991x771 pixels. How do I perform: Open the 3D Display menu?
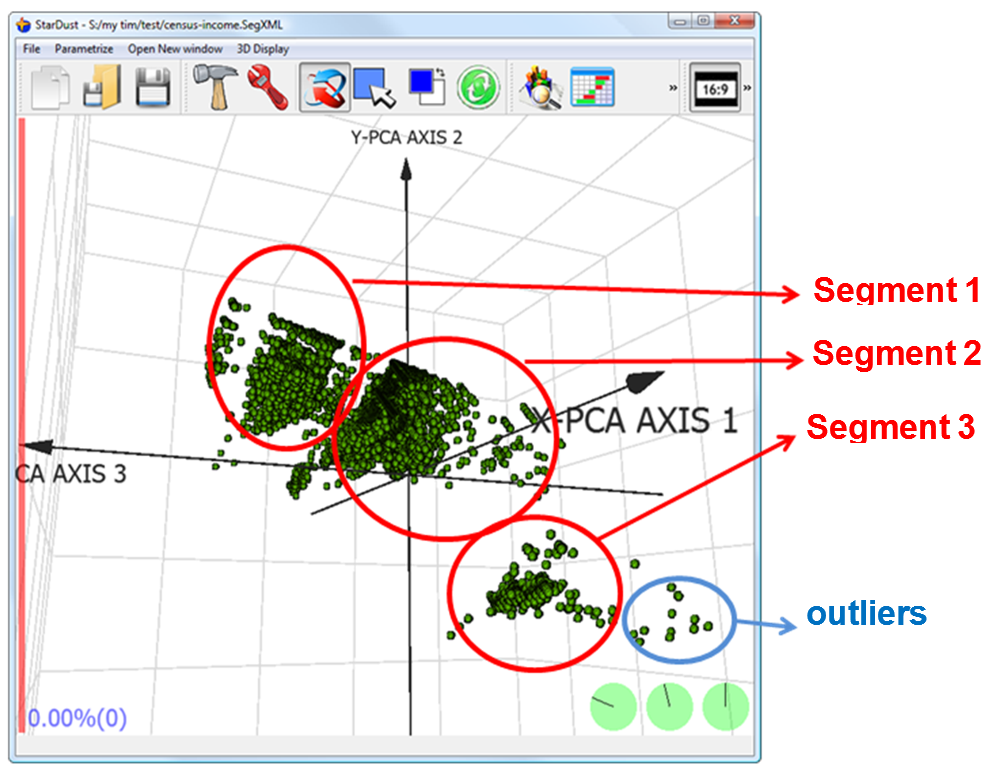point(262,49)
